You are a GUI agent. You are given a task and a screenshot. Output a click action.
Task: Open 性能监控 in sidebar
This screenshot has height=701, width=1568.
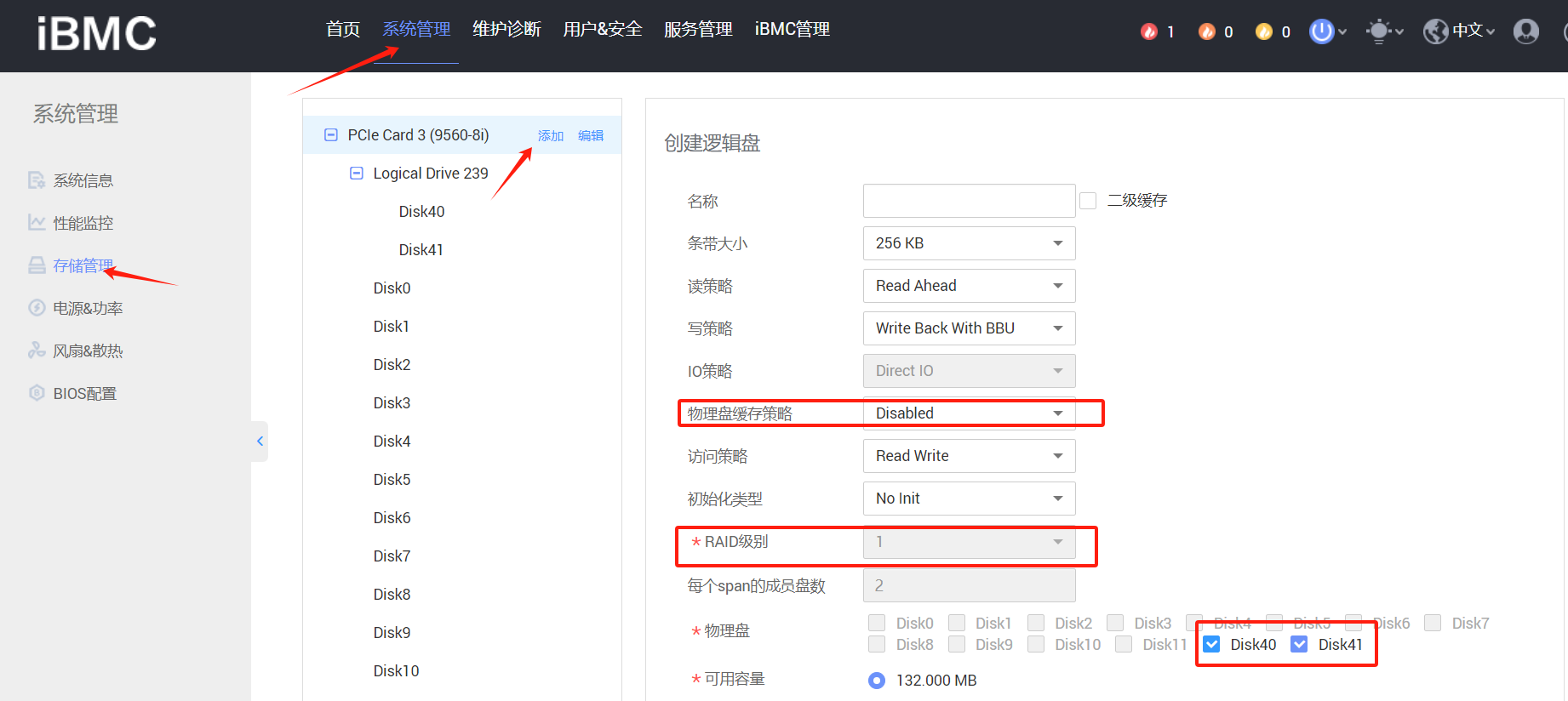click(x=83, y=223)
